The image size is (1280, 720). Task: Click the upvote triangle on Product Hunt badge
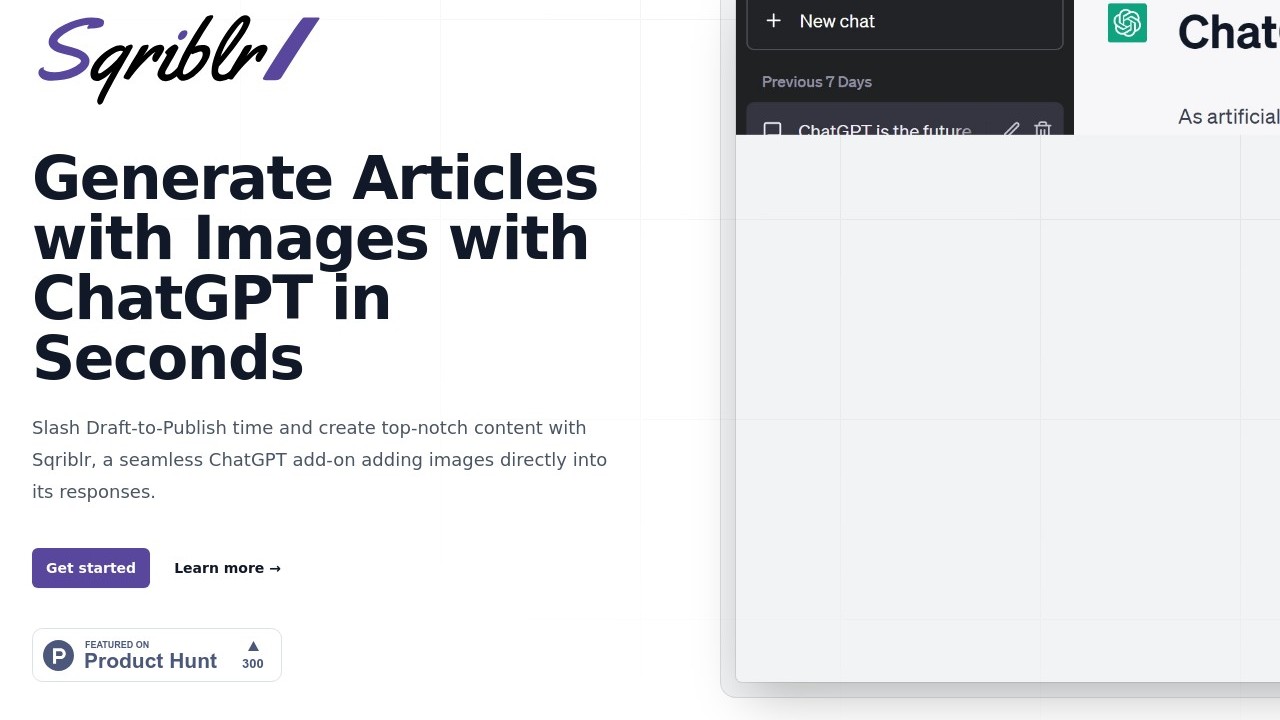pyautogui.click(x=253, y=646)
